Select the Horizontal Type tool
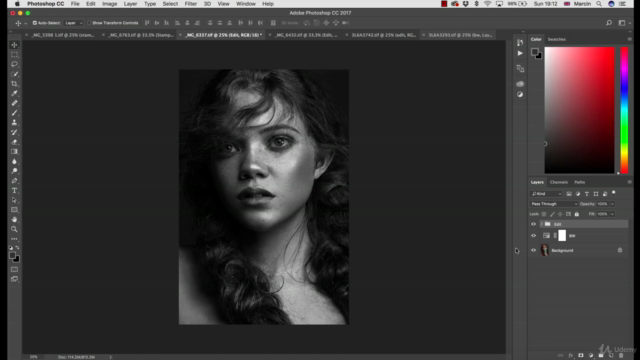Screen dimensions: 640x360 click(x=14, y=191)
